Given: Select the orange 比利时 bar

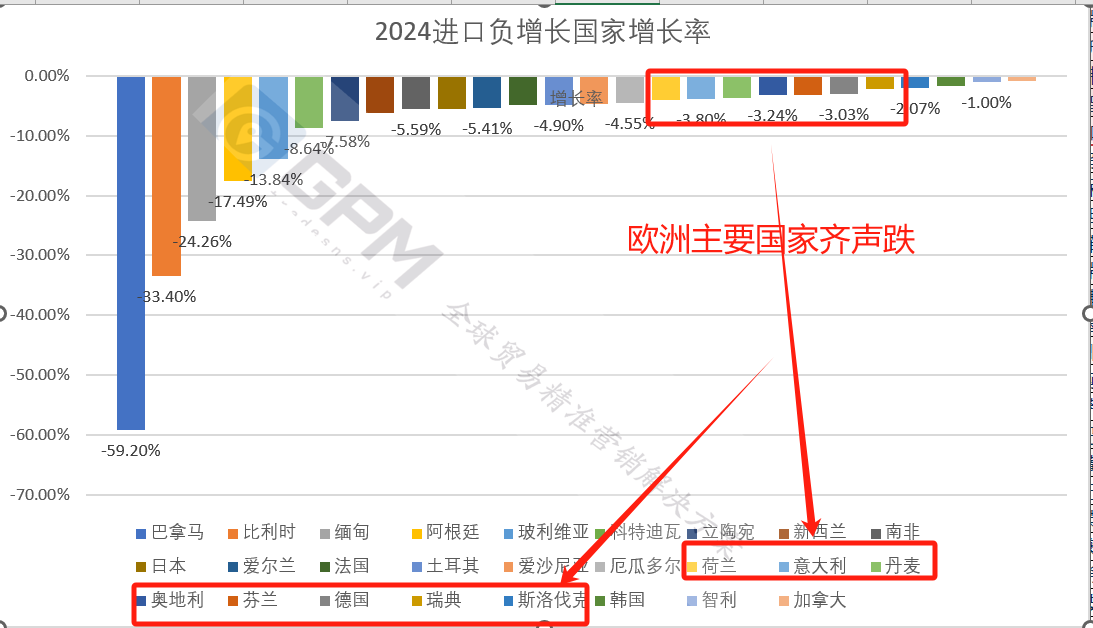Looking at the screenshot, I should click(x=166, y=175).
